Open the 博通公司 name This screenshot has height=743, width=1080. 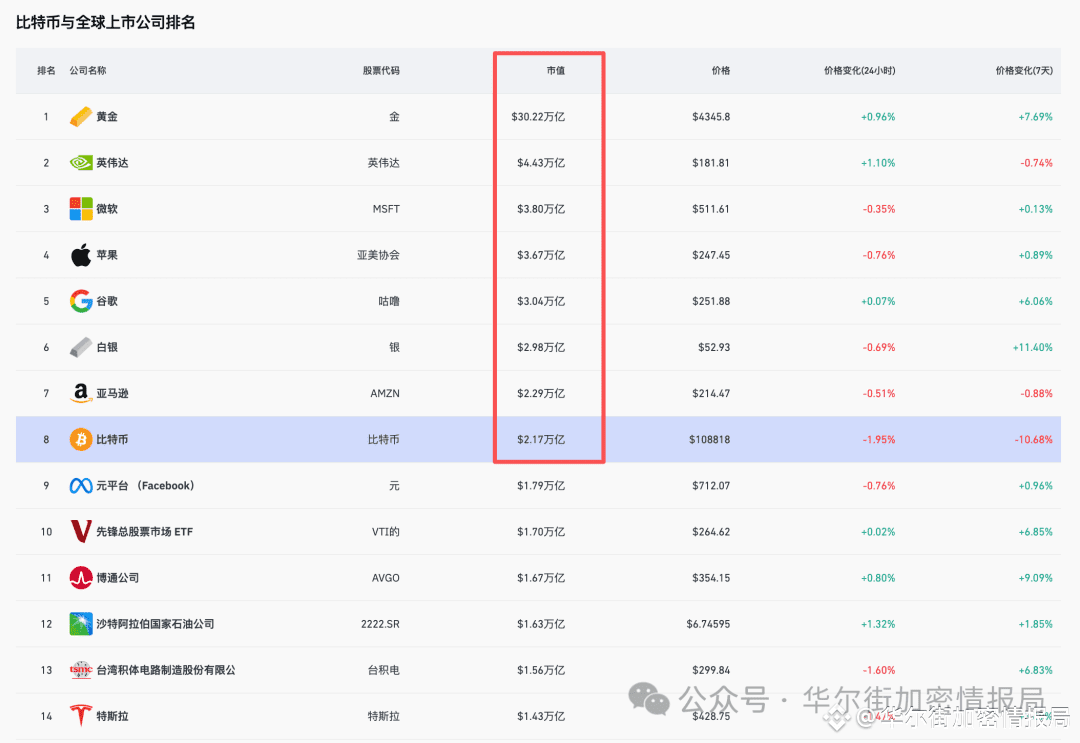click(x=118, y=578)
